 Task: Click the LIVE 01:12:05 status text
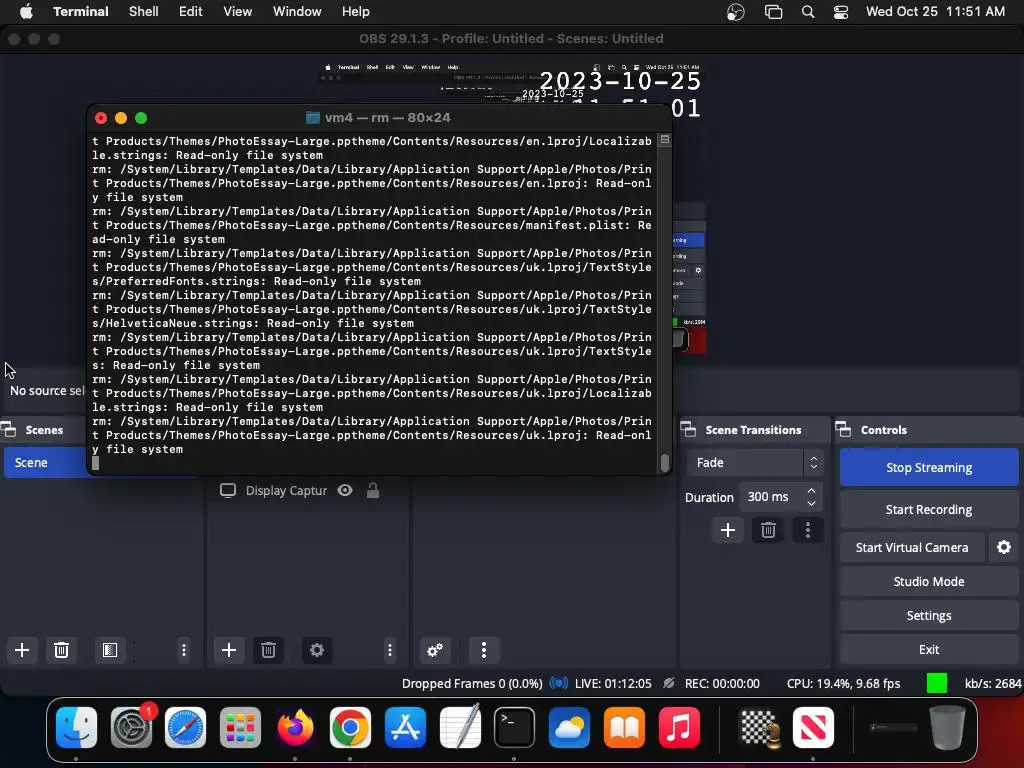[x=613, y=683]
